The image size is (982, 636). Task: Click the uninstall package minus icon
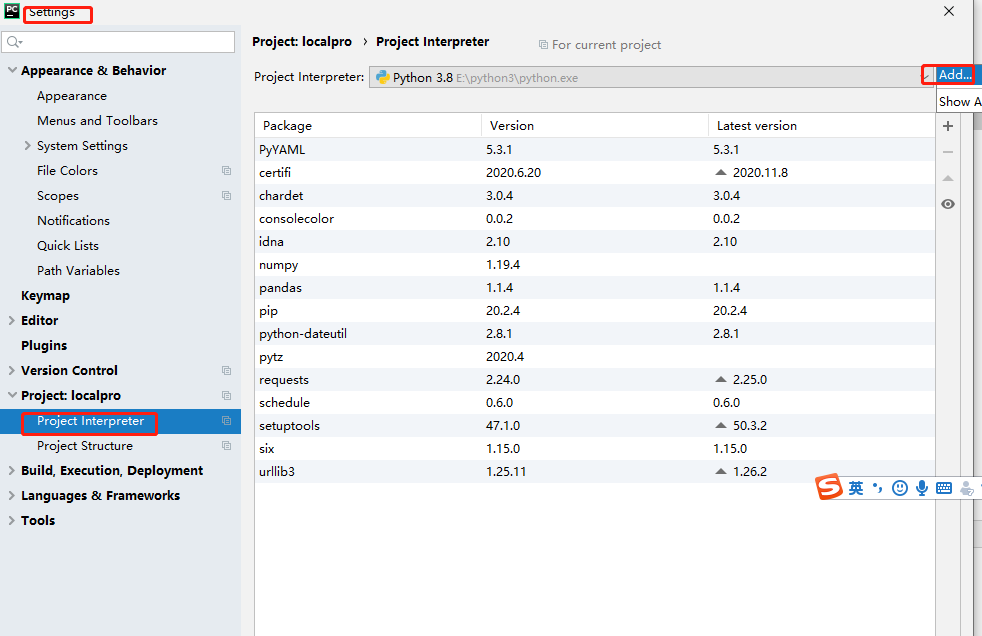pyautogui.click(x=948, y=152)
